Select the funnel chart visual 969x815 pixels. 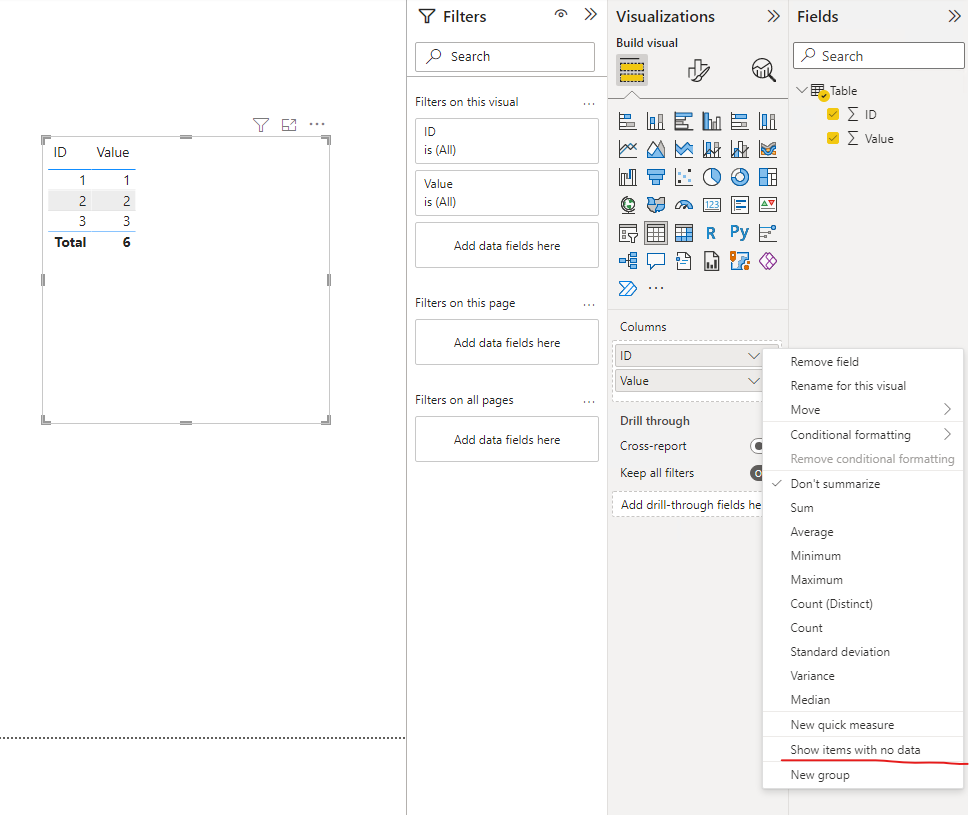tap(656, 177)
